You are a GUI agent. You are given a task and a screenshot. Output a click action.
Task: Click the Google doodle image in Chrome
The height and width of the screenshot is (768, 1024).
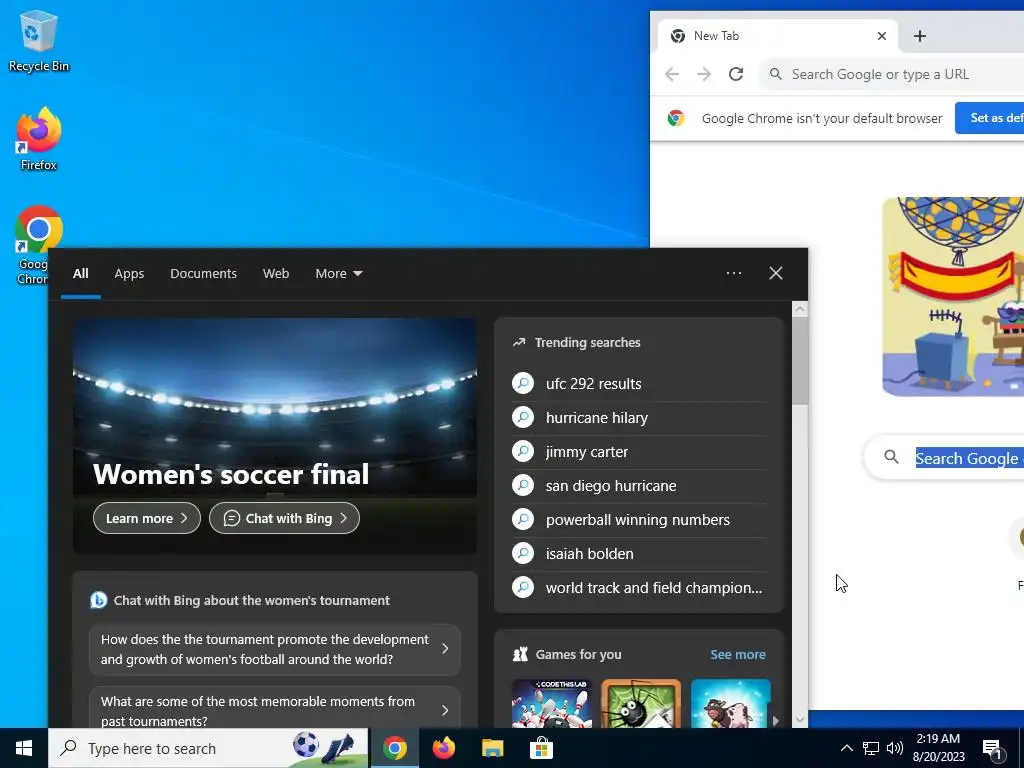[953, 296]
